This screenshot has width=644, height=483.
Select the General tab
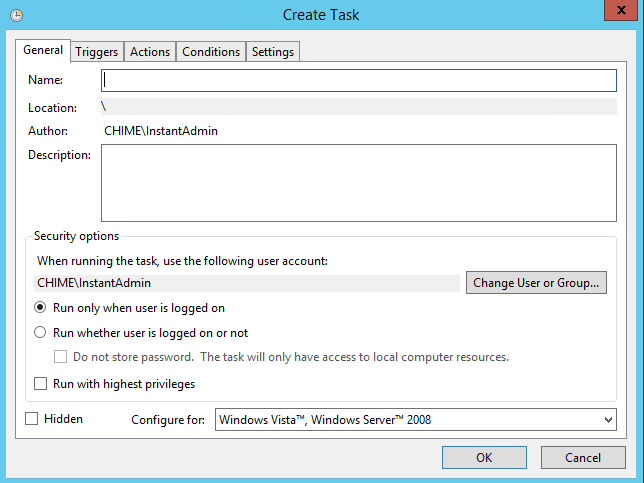pyautogui.click(x=43, y=51)
